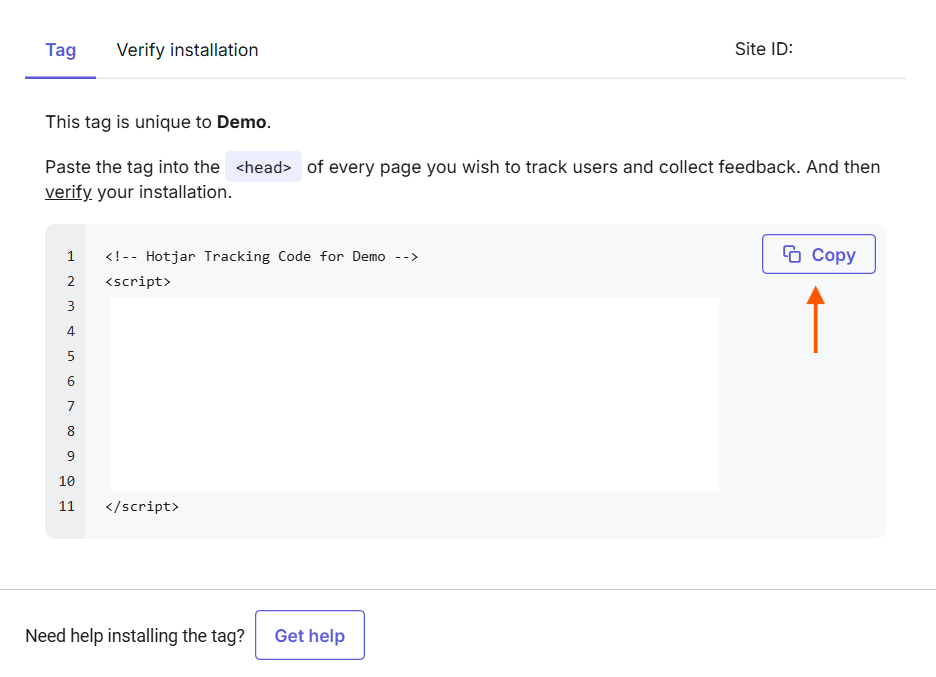Select the Site ID label

pyautogui.click(x=763, y=49)
